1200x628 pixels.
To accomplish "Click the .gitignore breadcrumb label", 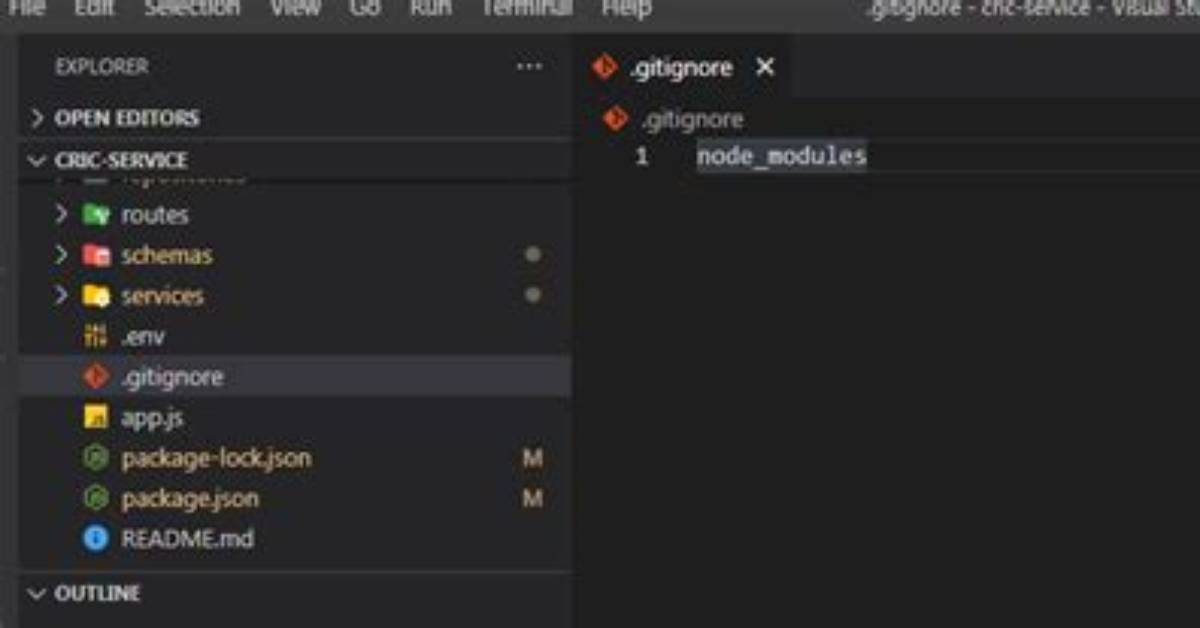I will click(693, 120).
